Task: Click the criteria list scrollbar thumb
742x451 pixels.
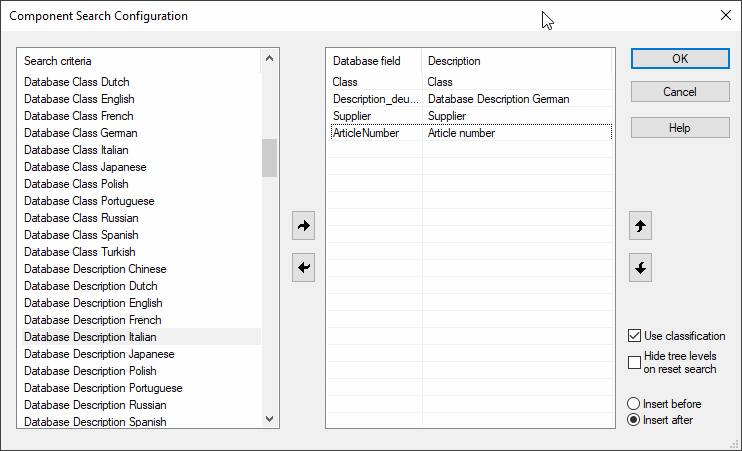Action: pos(270,158)
